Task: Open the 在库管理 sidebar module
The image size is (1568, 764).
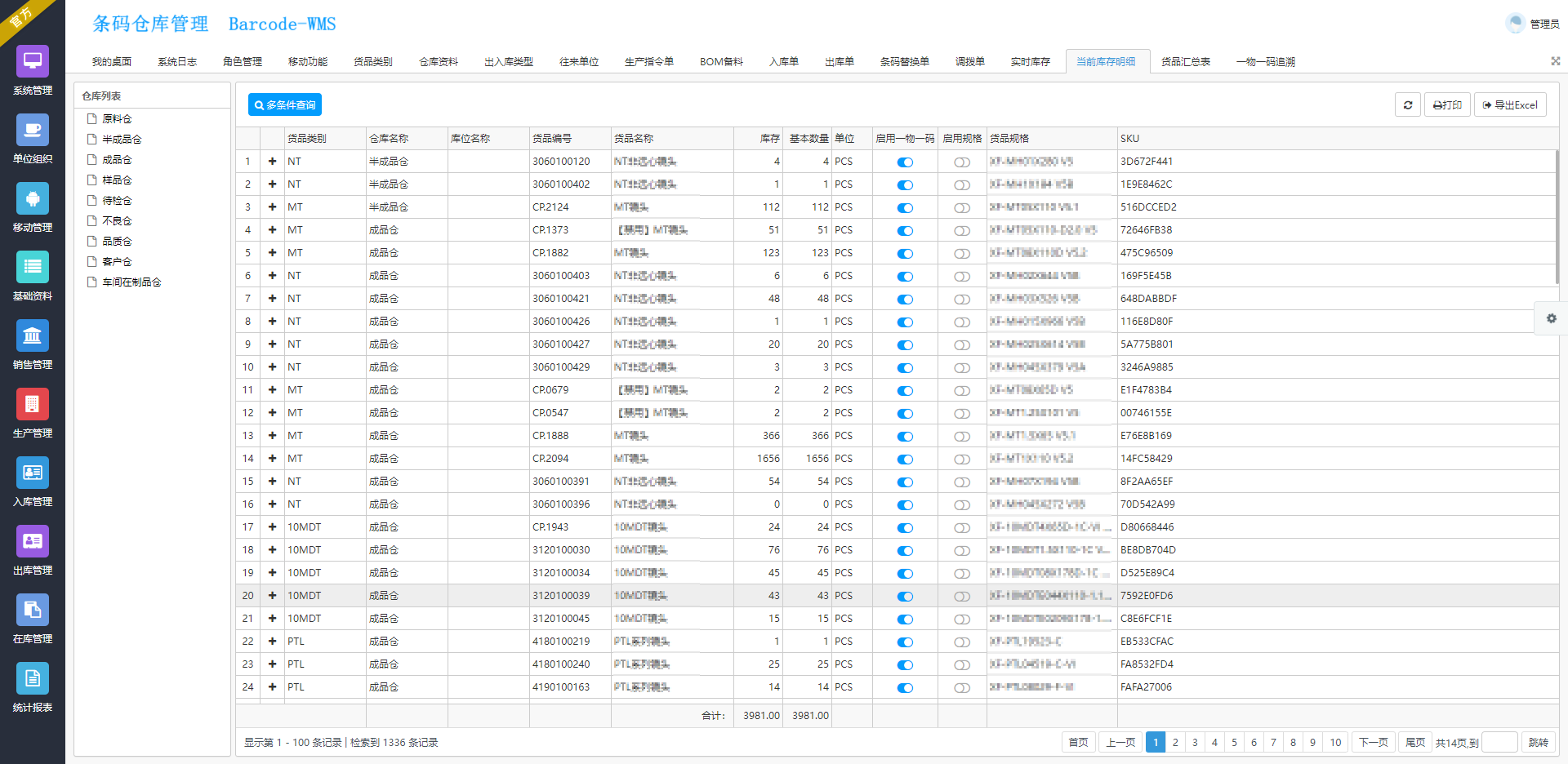Action: [x=33, y=620]
